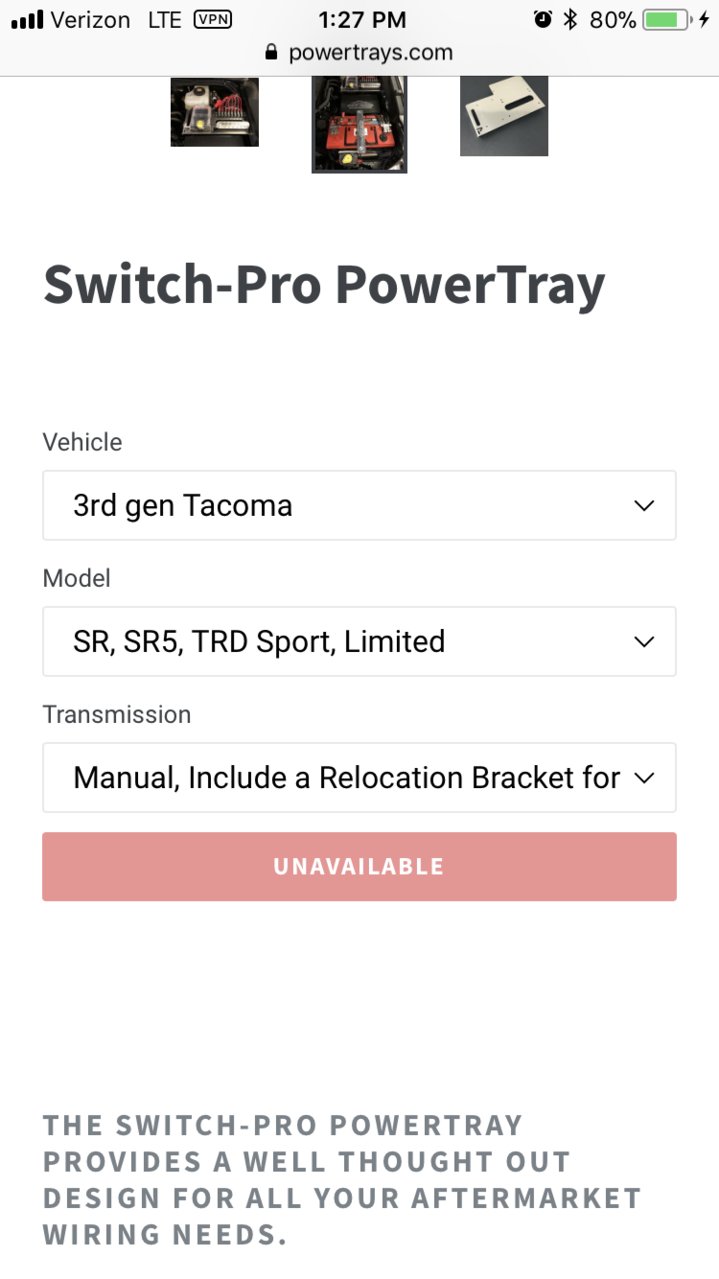Tap the padlock icon beside powertrays.com
Viewport: 719px width, 1279px height.
pyautogui.click(x=270, y=52)
